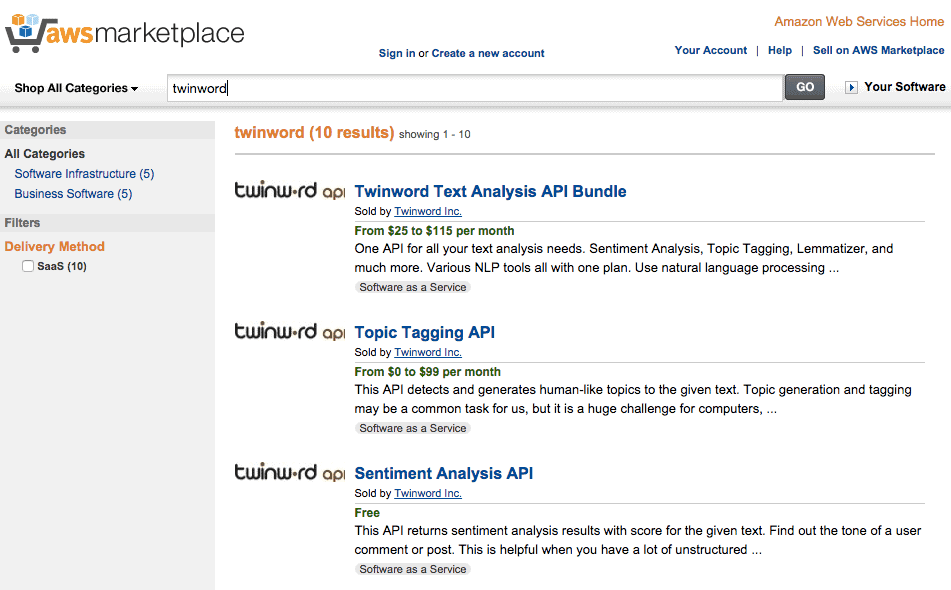The image size is (951, 590).
Task: Filter by Software Infrastructure (5) category
Action: [84, 174]
